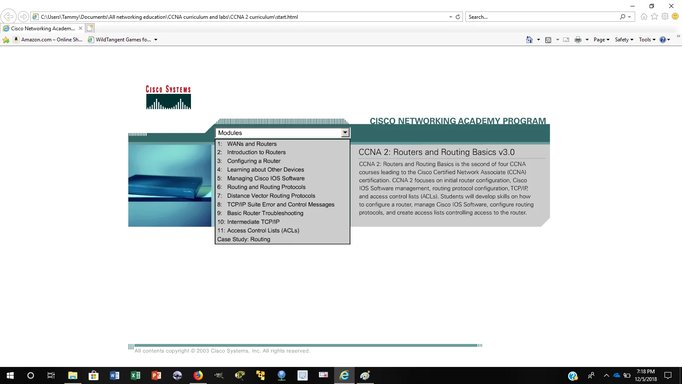Open WildTangent Games favorites bar link
Screen dimensions: 682x384
click(x=120, y=40)
